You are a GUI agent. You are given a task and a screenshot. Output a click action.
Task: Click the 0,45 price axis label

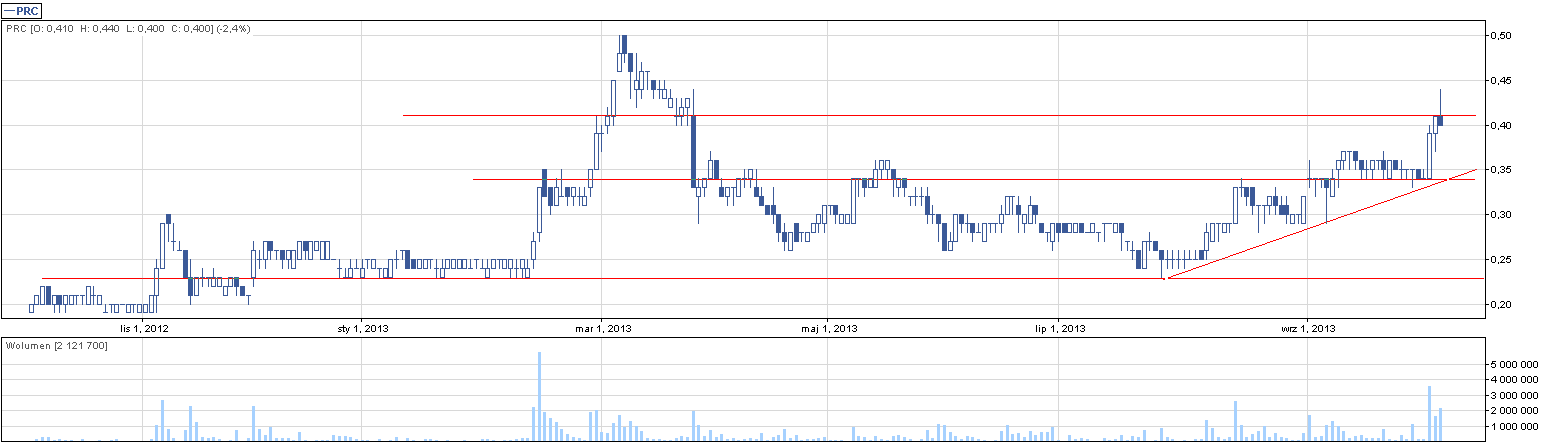coord(1499,81)
